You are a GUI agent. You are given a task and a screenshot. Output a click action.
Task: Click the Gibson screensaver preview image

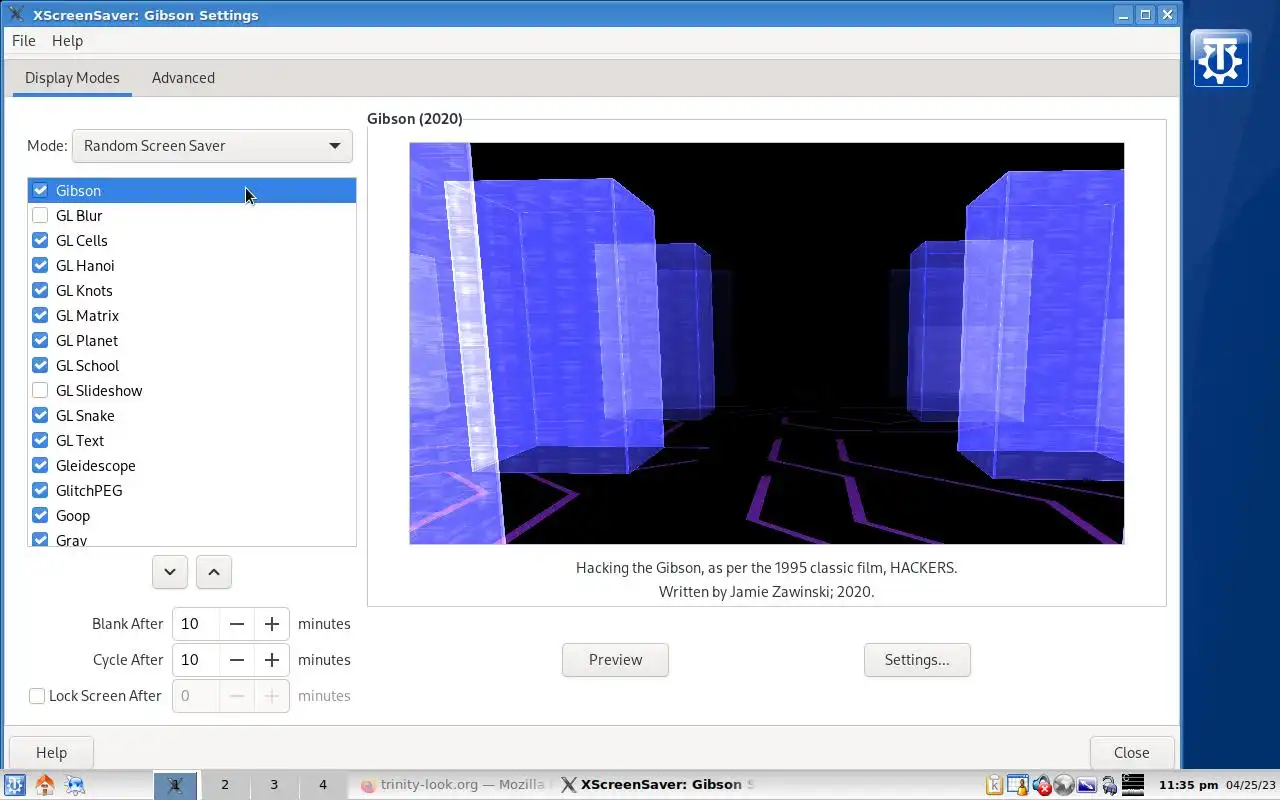click(766, 343)
